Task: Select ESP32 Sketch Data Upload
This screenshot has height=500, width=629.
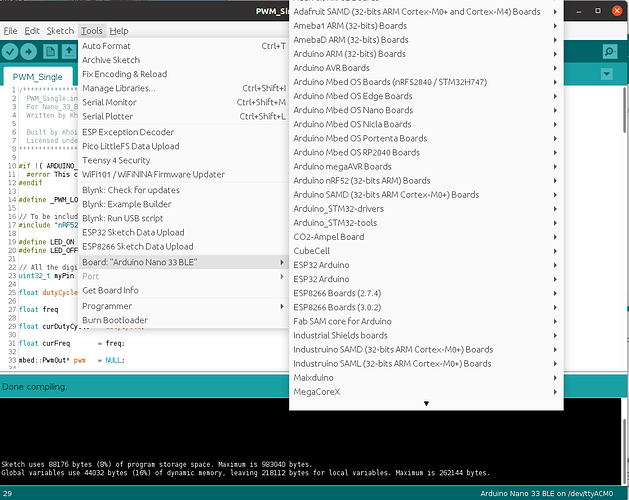Action: click(x=184, y=232)
